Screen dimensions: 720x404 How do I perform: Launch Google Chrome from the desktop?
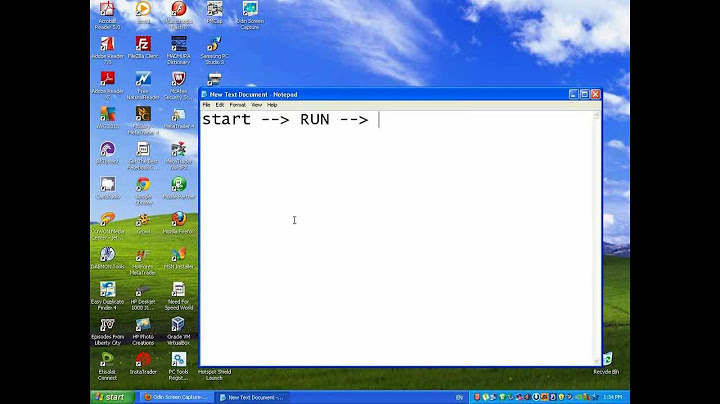[143, 191]
